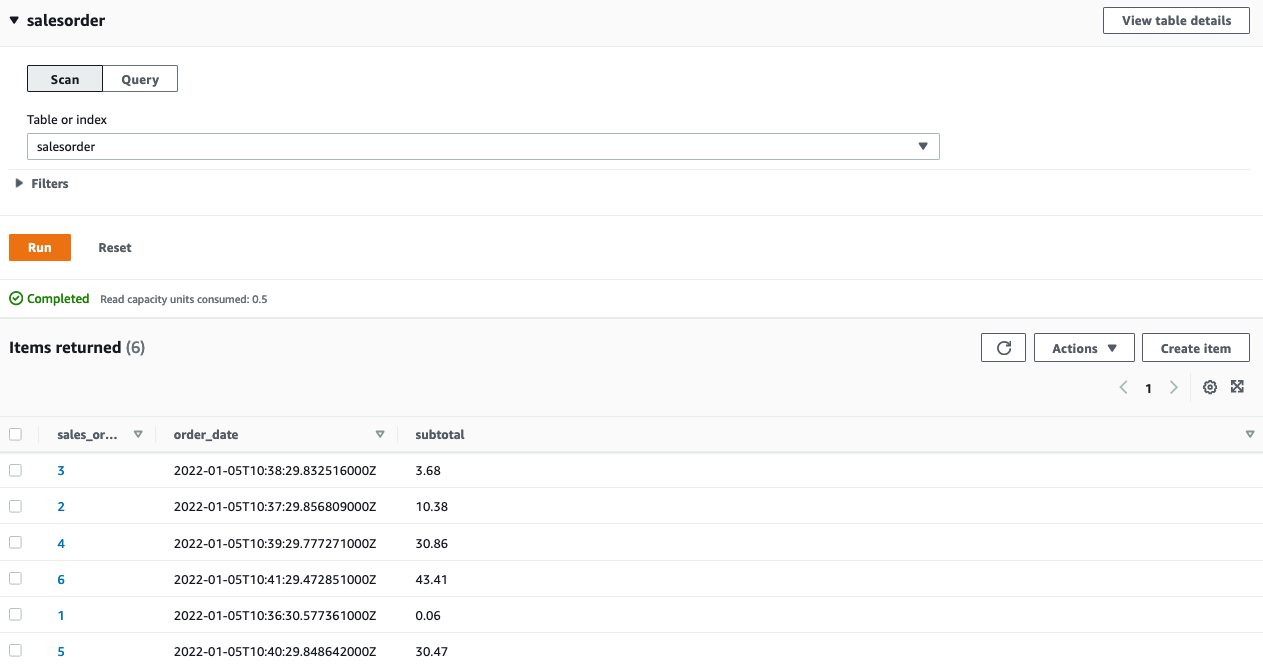Click the green Completed status checkmark
The height and width of the screenshot is (666, 1263).
pyautogui.click(x=15, y=298)
